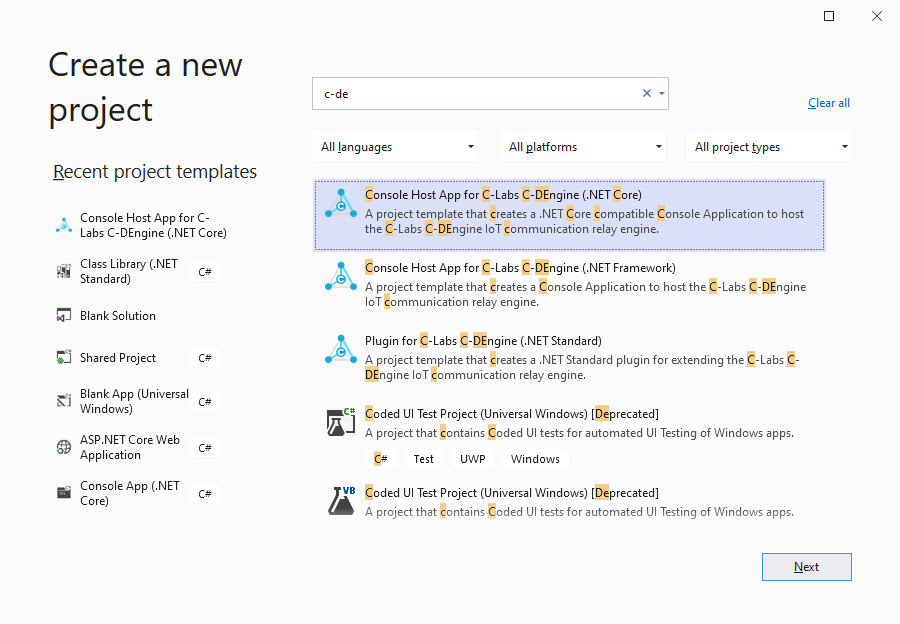Image resolution: width=900 pixels, height=624 pixels.
Task: Click the Clear all link
Action: click(829, 103)
